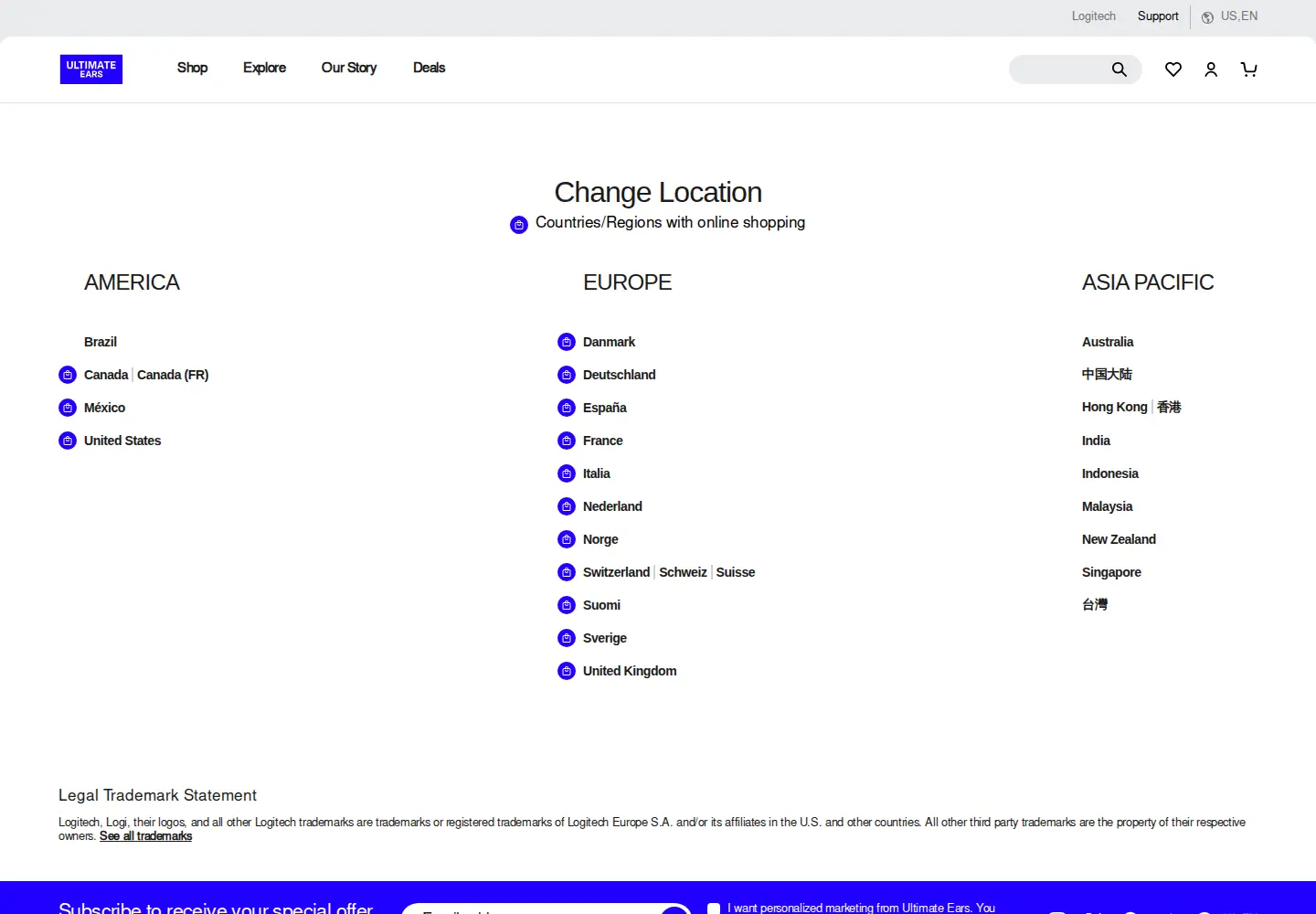Select Indonesia location
Screen dimensions: 1316x914
1110,473
